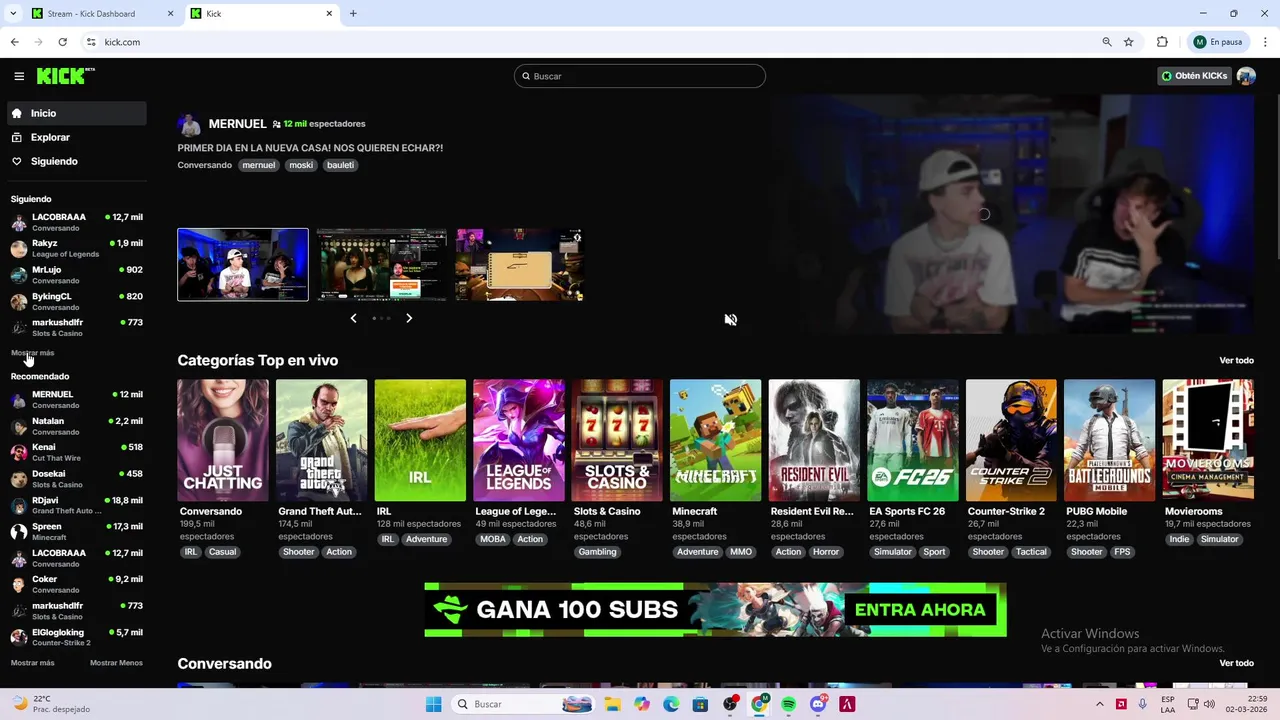Open MrLujo channel in sidebar

pos(77,275)
